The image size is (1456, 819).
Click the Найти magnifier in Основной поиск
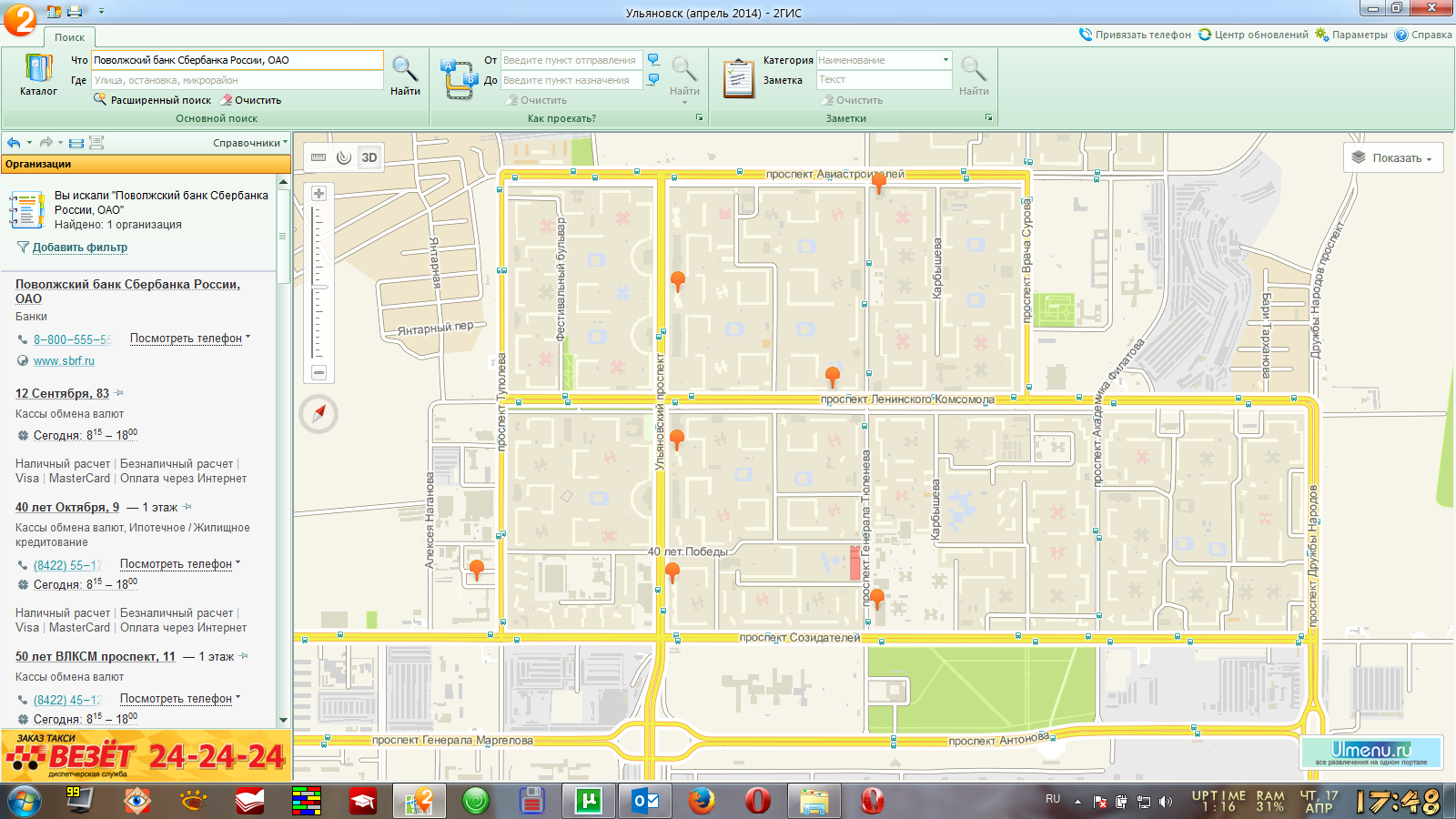405,75
